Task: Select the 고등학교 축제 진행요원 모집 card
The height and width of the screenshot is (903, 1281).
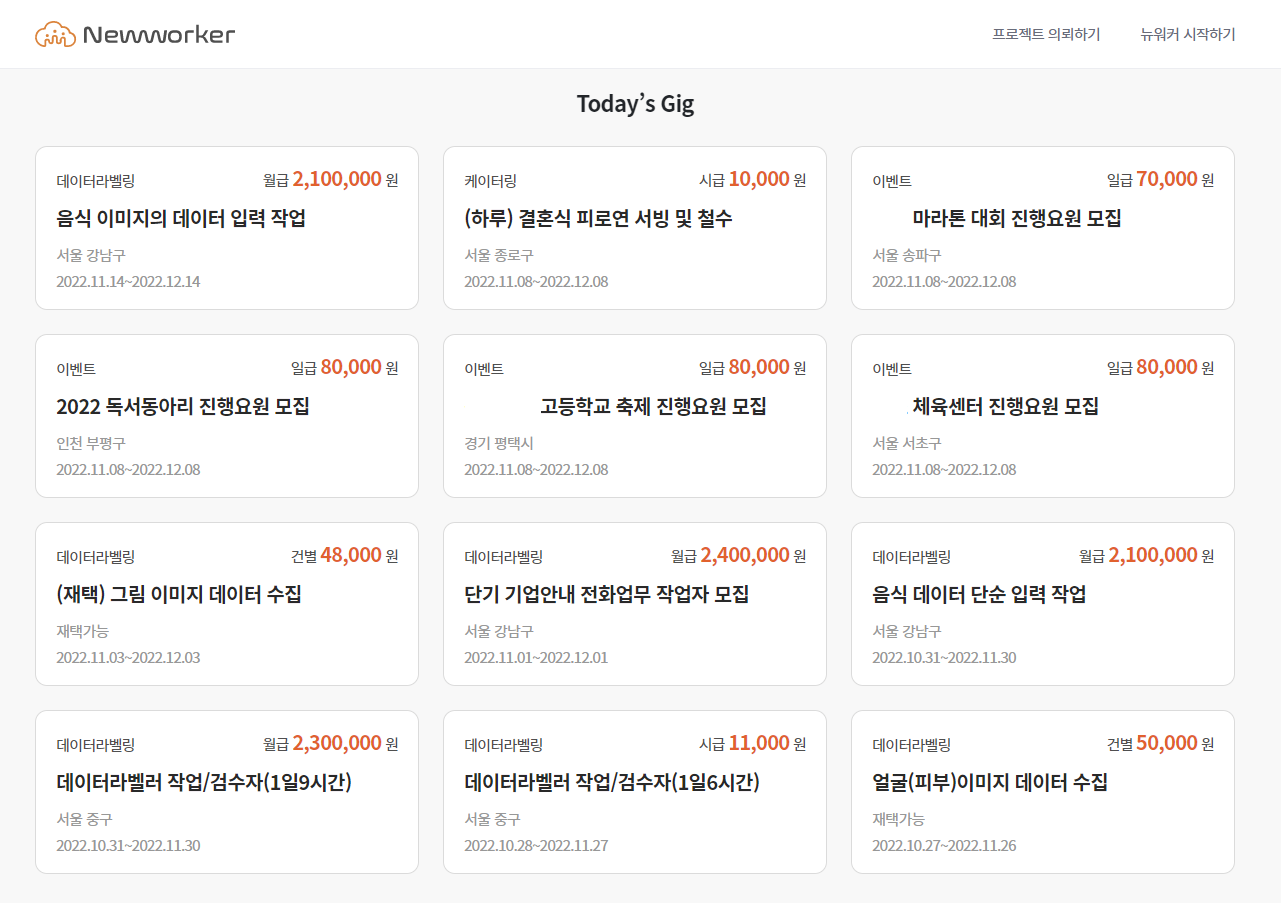Action: click(653, 406)
